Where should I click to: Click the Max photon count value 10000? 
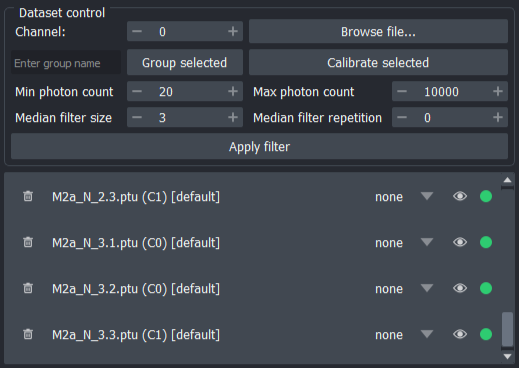[x=450, y=91]
